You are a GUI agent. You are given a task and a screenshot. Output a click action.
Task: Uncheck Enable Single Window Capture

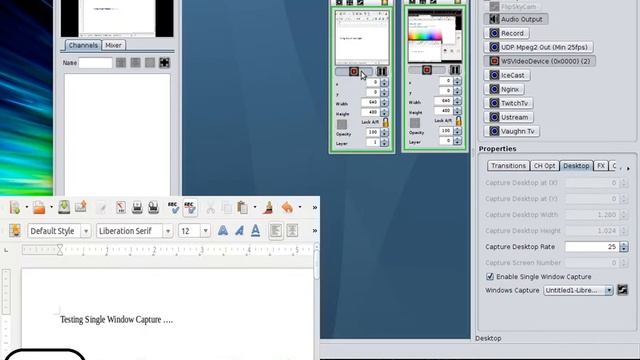click(490, 277)
